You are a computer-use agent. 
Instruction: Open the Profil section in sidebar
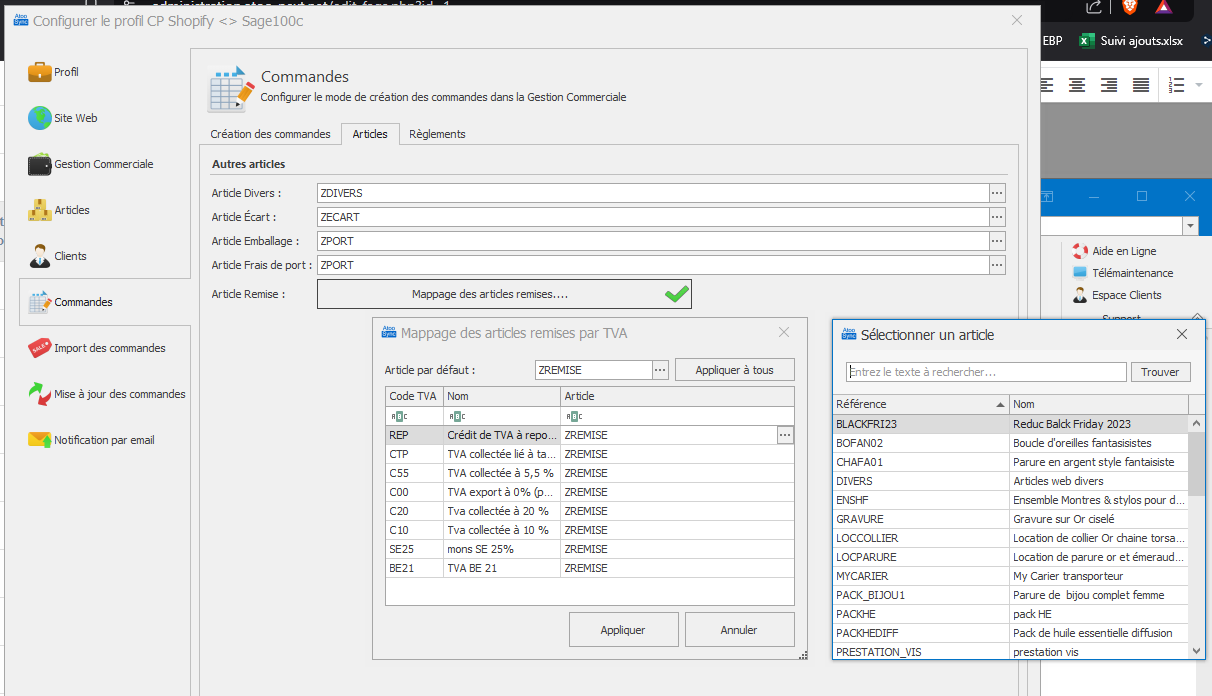[54, 72]
